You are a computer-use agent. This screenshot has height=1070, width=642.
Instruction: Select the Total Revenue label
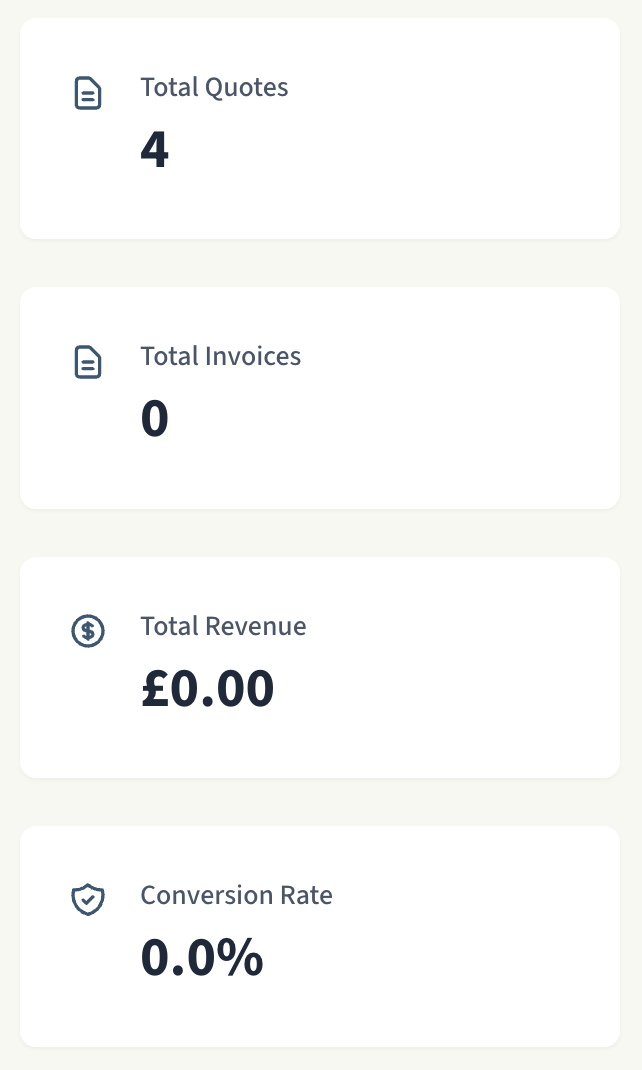tap(223, 626)
